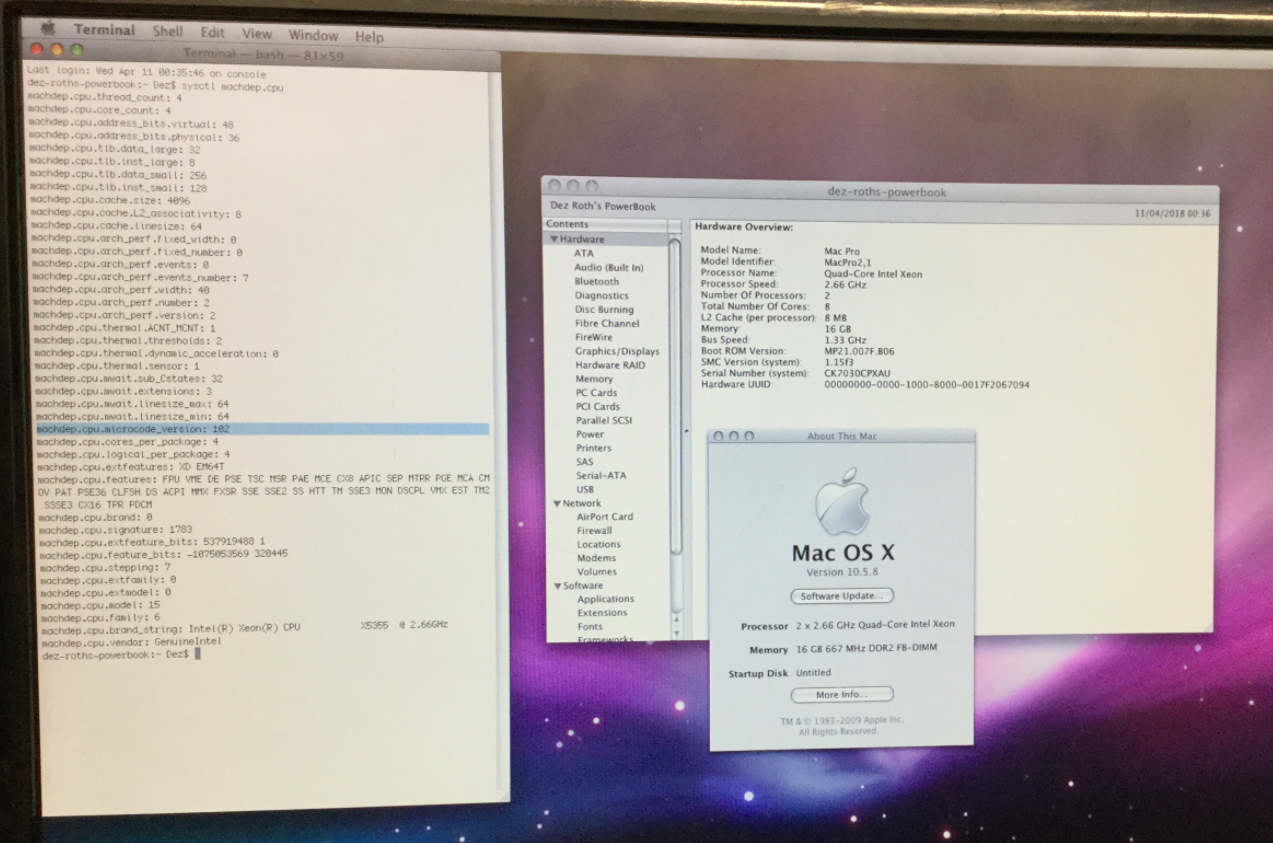Minimize the Terminal window
Viewport: 1273px width, 843px height.
[56, 48]
